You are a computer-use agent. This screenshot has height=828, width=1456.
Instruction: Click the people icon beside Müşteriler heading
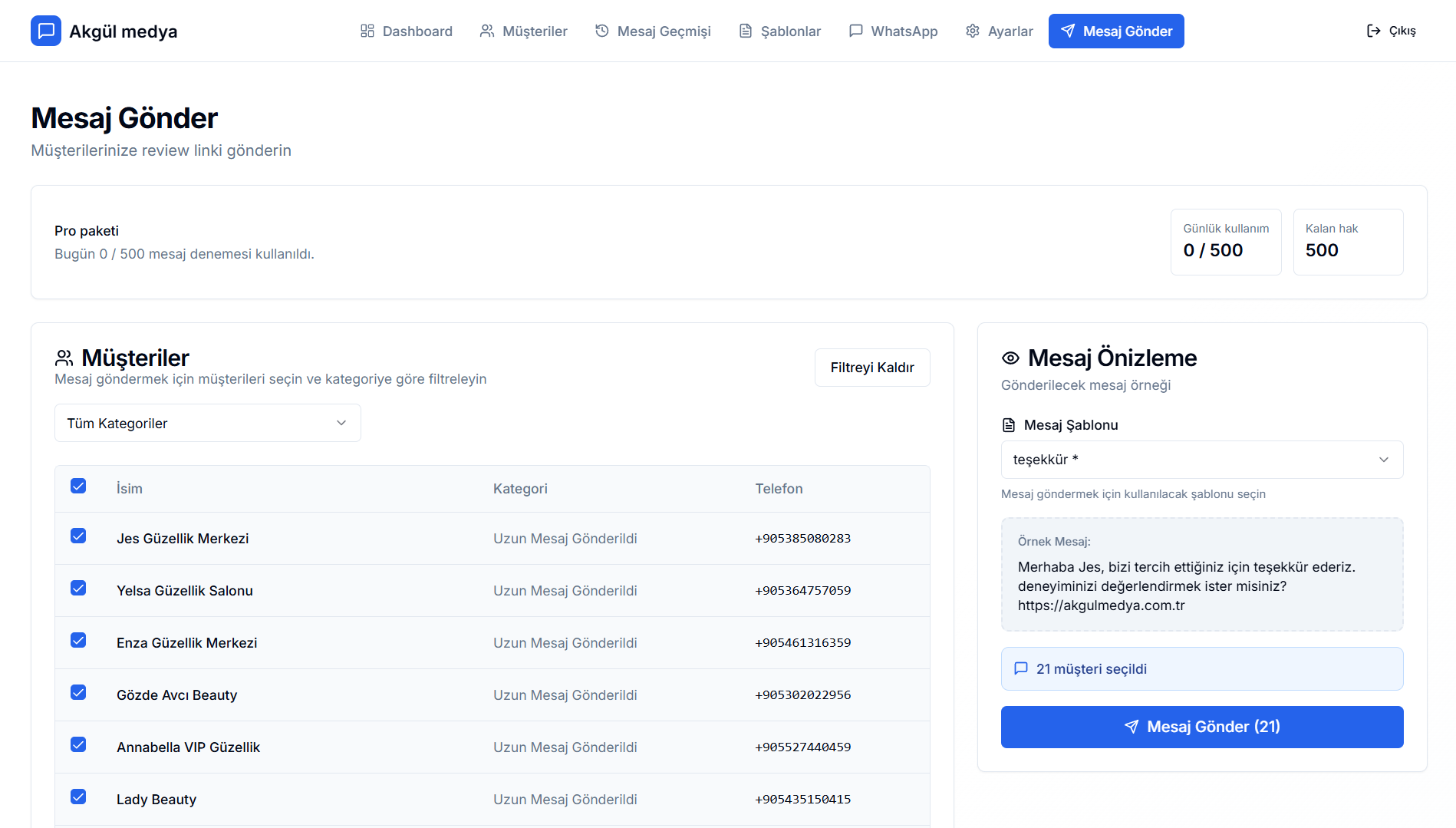(64, 358)
